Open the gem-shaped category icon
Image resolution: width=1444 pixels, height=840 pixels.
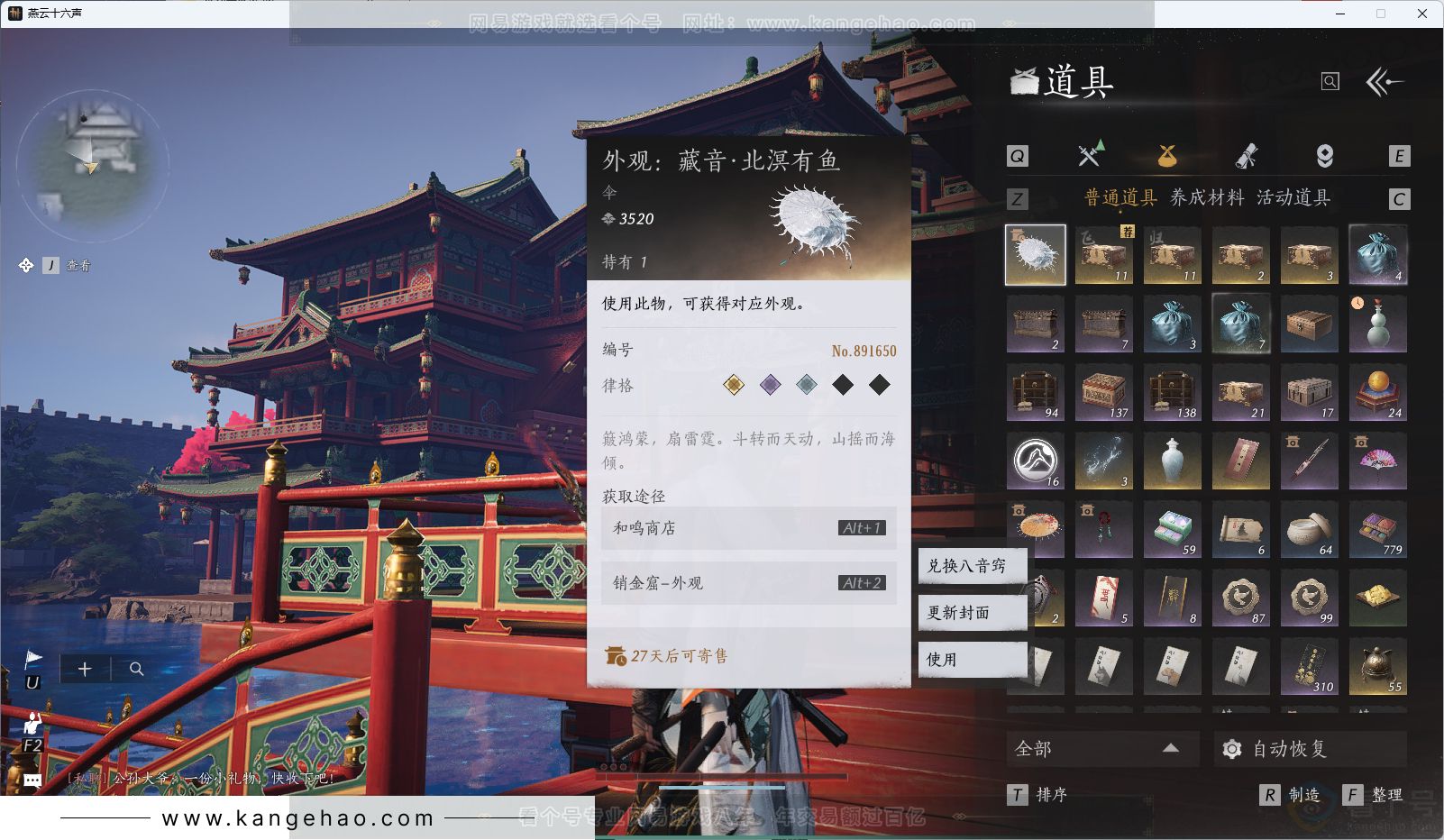[x=1324, y=156]
